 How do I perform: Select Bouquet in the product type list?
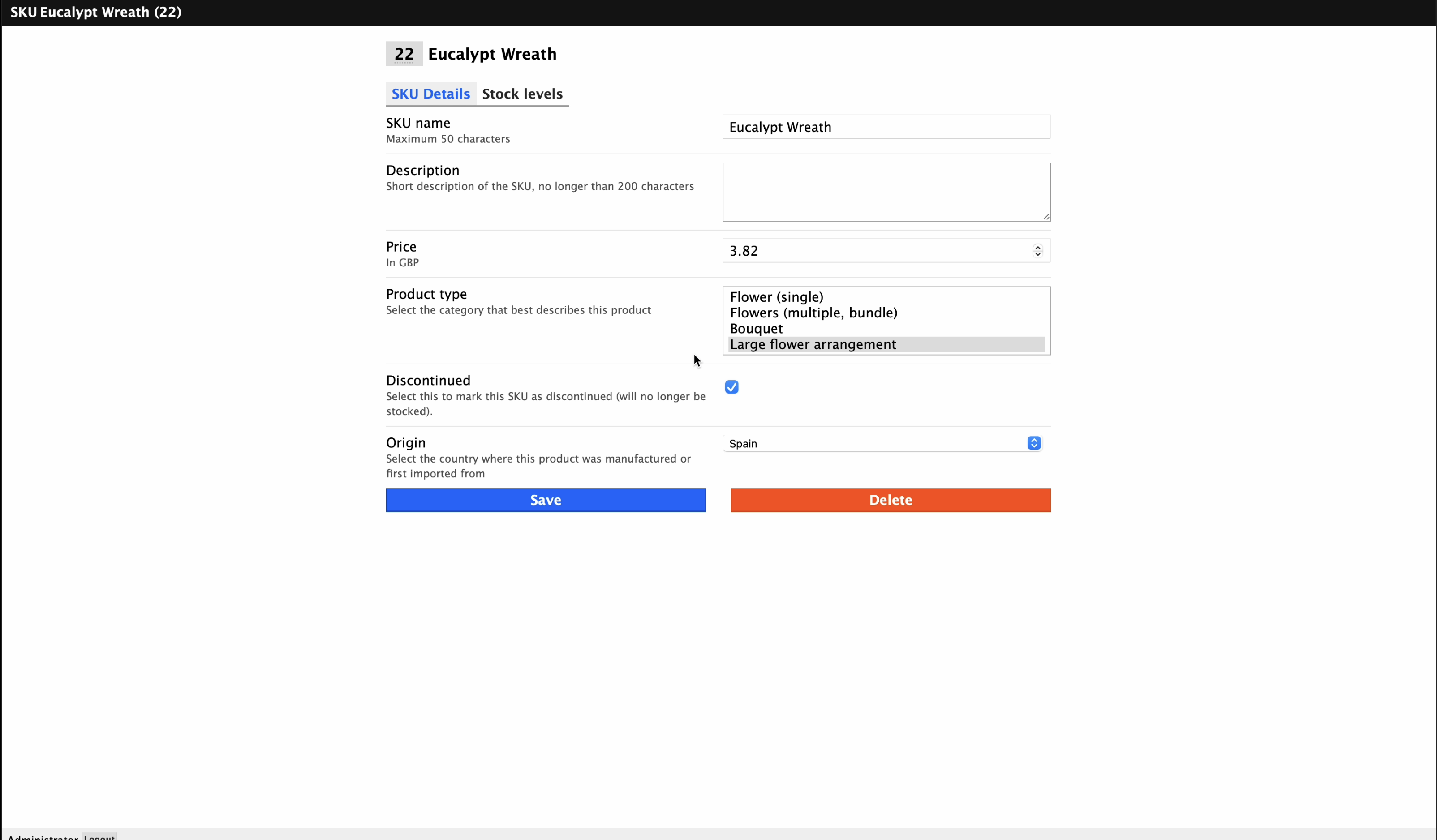756,329
